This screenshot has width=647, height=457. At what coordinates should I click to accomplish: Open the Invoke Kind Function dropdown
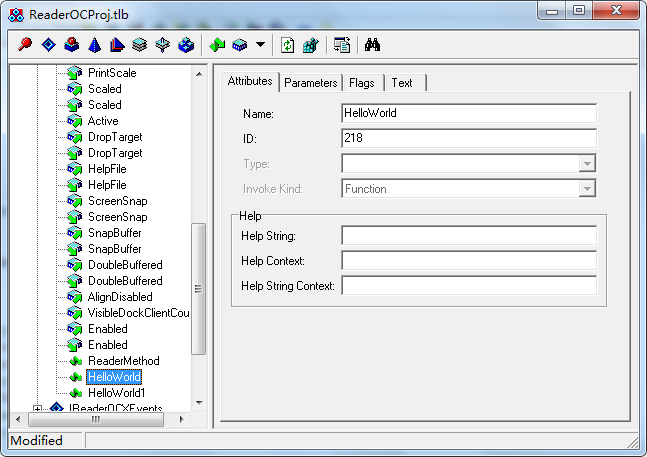[x=587, y=189]
